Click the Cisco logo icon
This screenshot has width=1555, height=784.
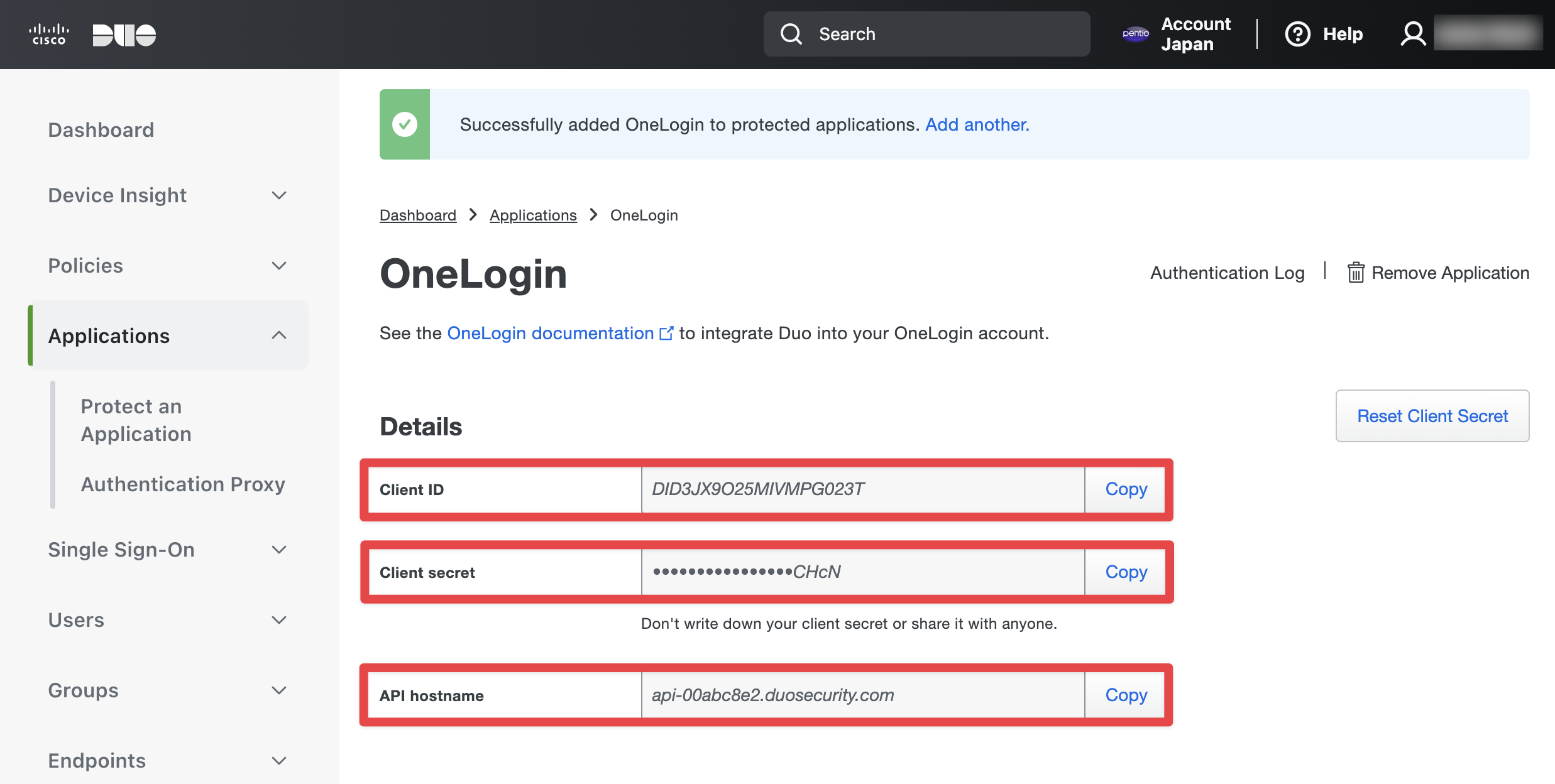coord(49,35)
